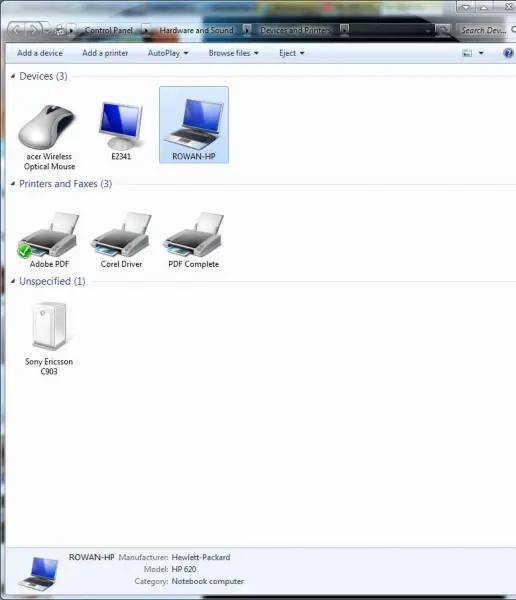Viewport: 516px width, 600px height.
Task: Expand the Control Panel breadcrumb arrow
Action: 146,30
